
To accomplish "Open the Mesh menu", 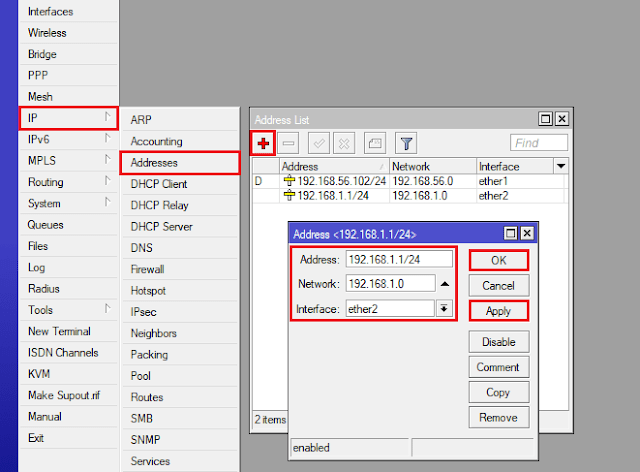I will [69, 97].
